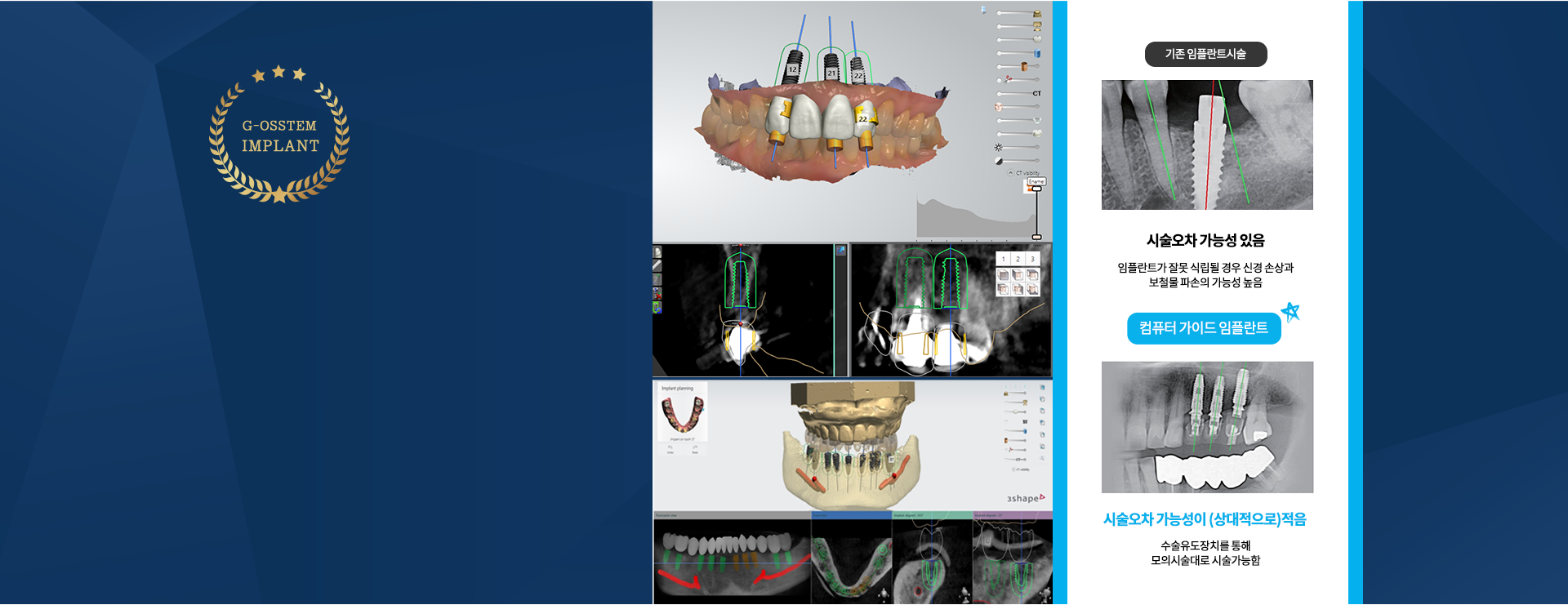This screenshot has width=1568, height=605.
Task: Click the scissors clipping slider icon
Action: pos(1009,80)
